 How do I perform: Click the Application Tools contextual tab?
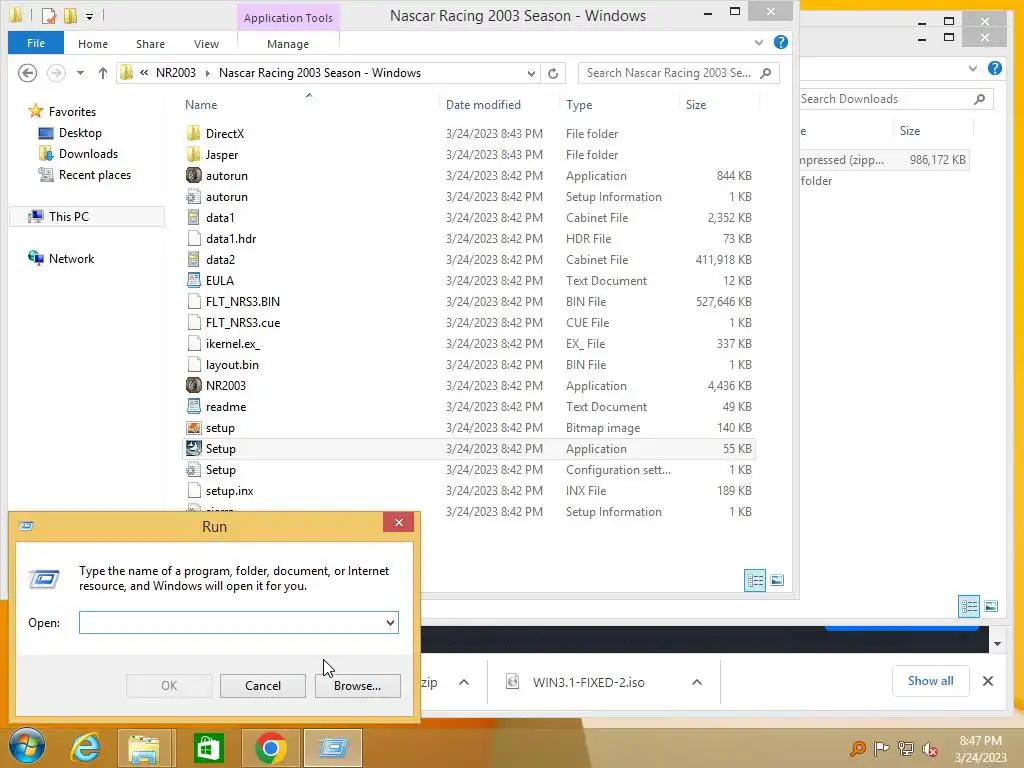(288, 18)
